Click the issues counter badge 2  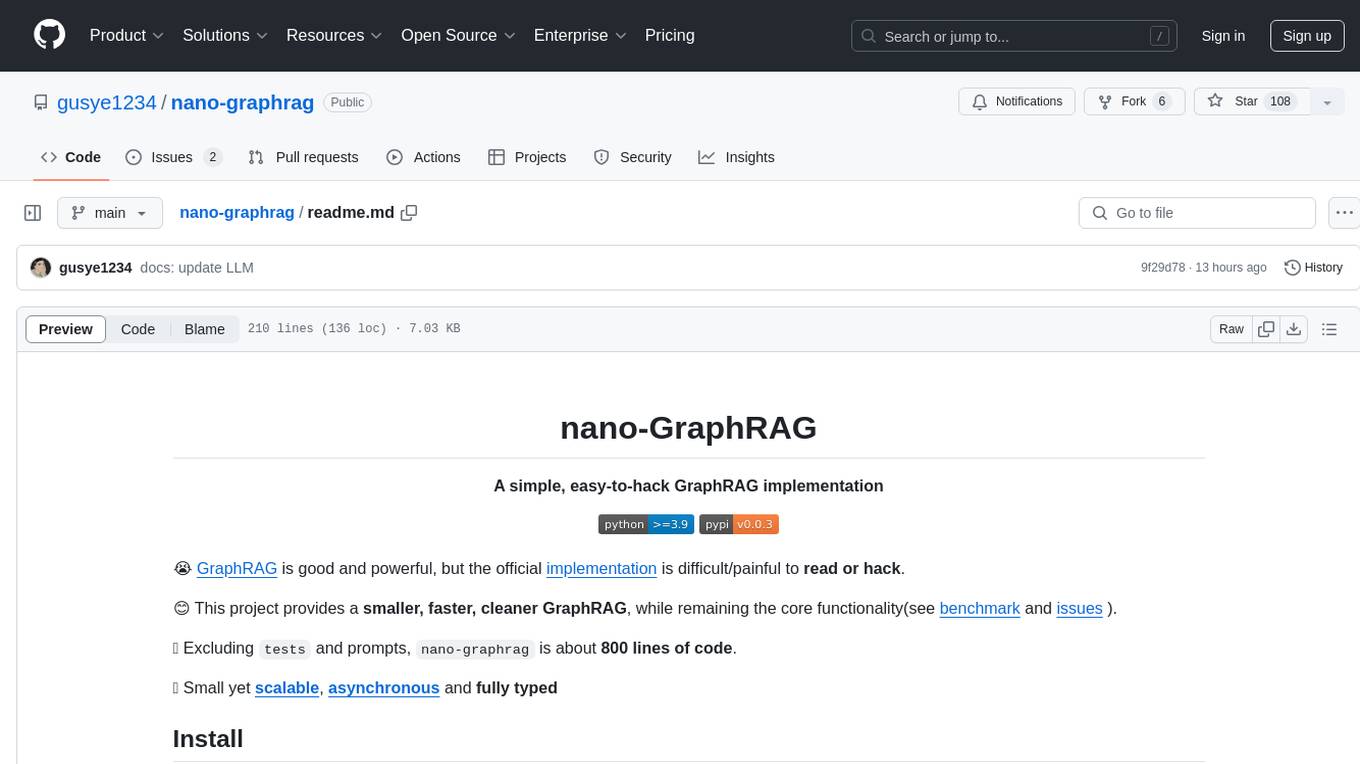pos(212,157)
